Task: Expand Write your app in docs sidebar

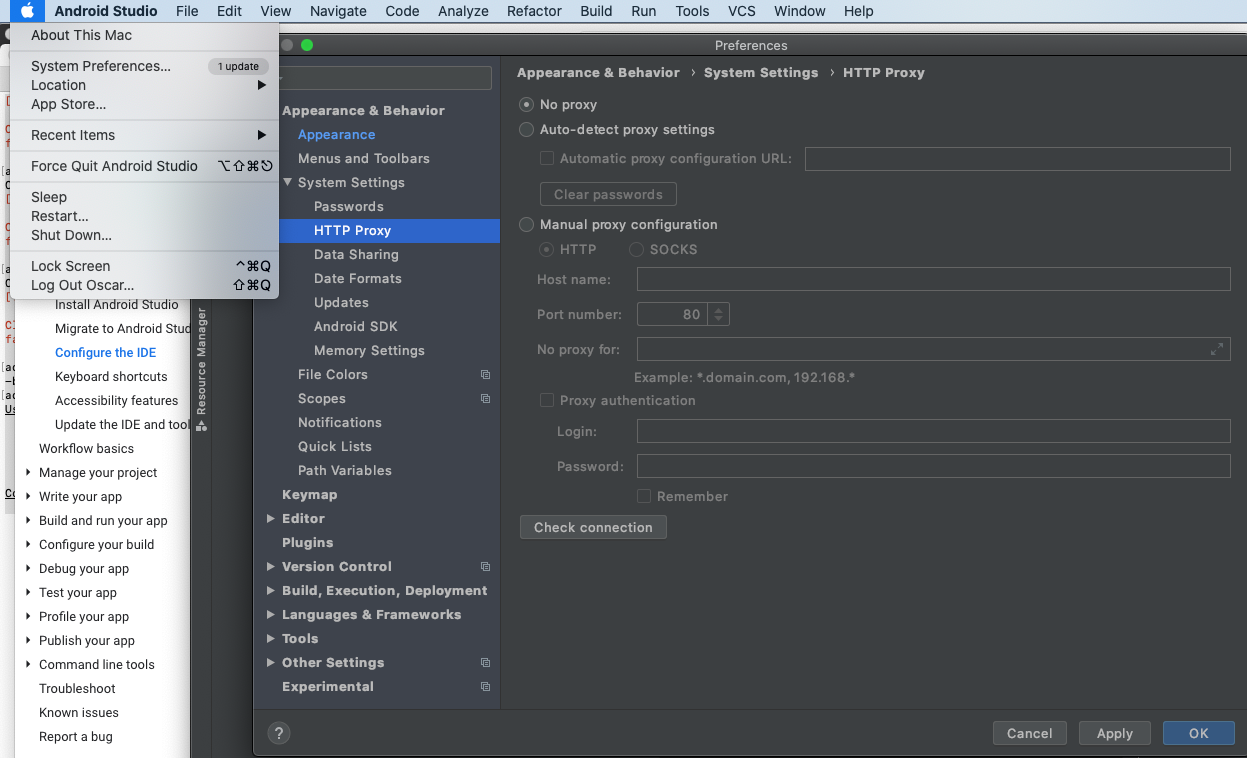Action: [29, 497]
